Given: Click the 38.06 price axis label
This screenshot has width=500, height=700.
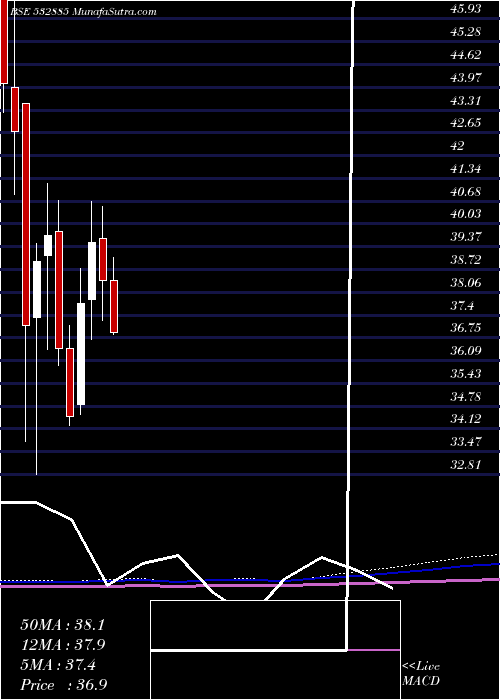Looking at the screenshot, I should [466, 282].
